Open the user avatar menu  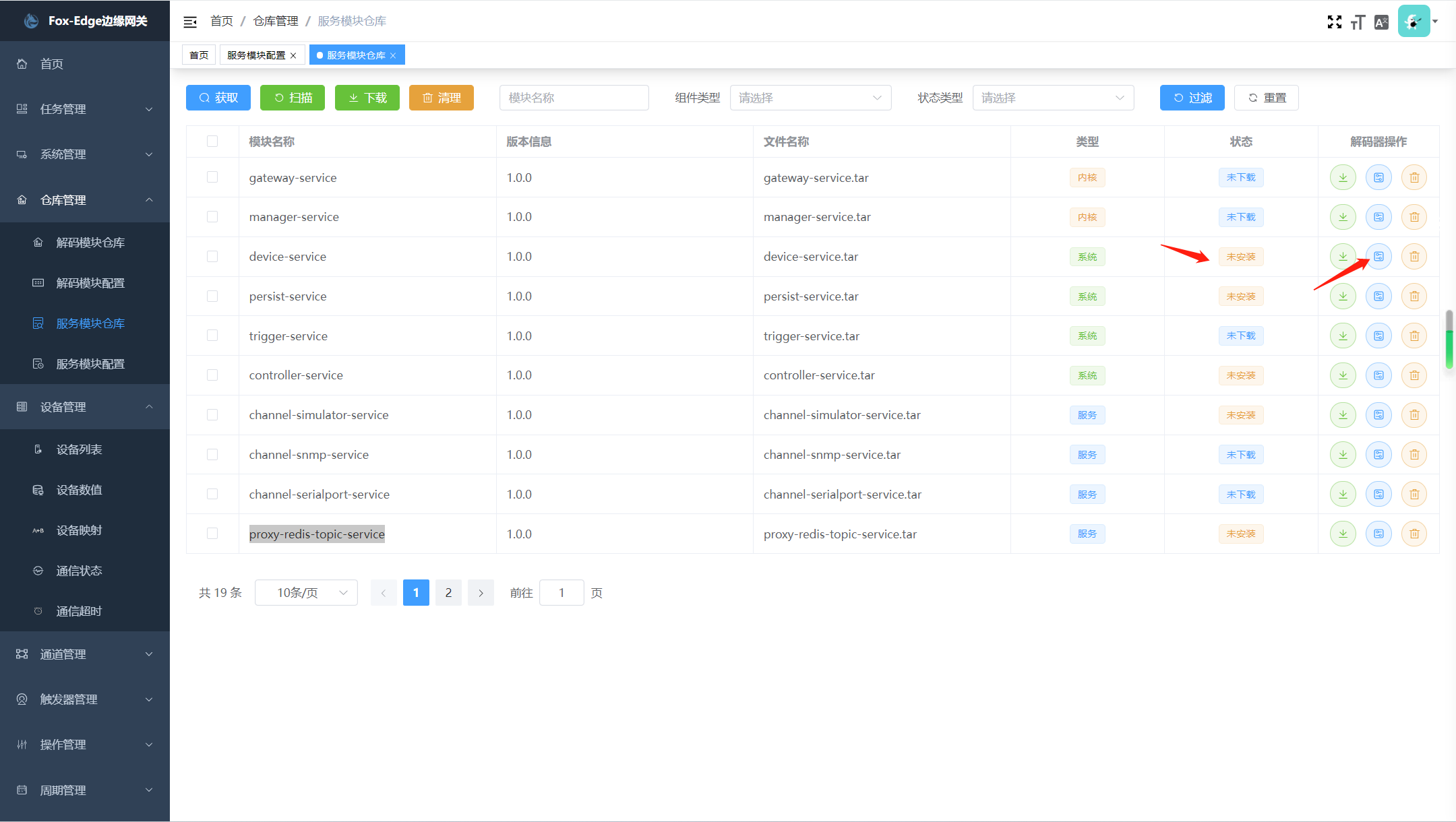point(1418,21)
